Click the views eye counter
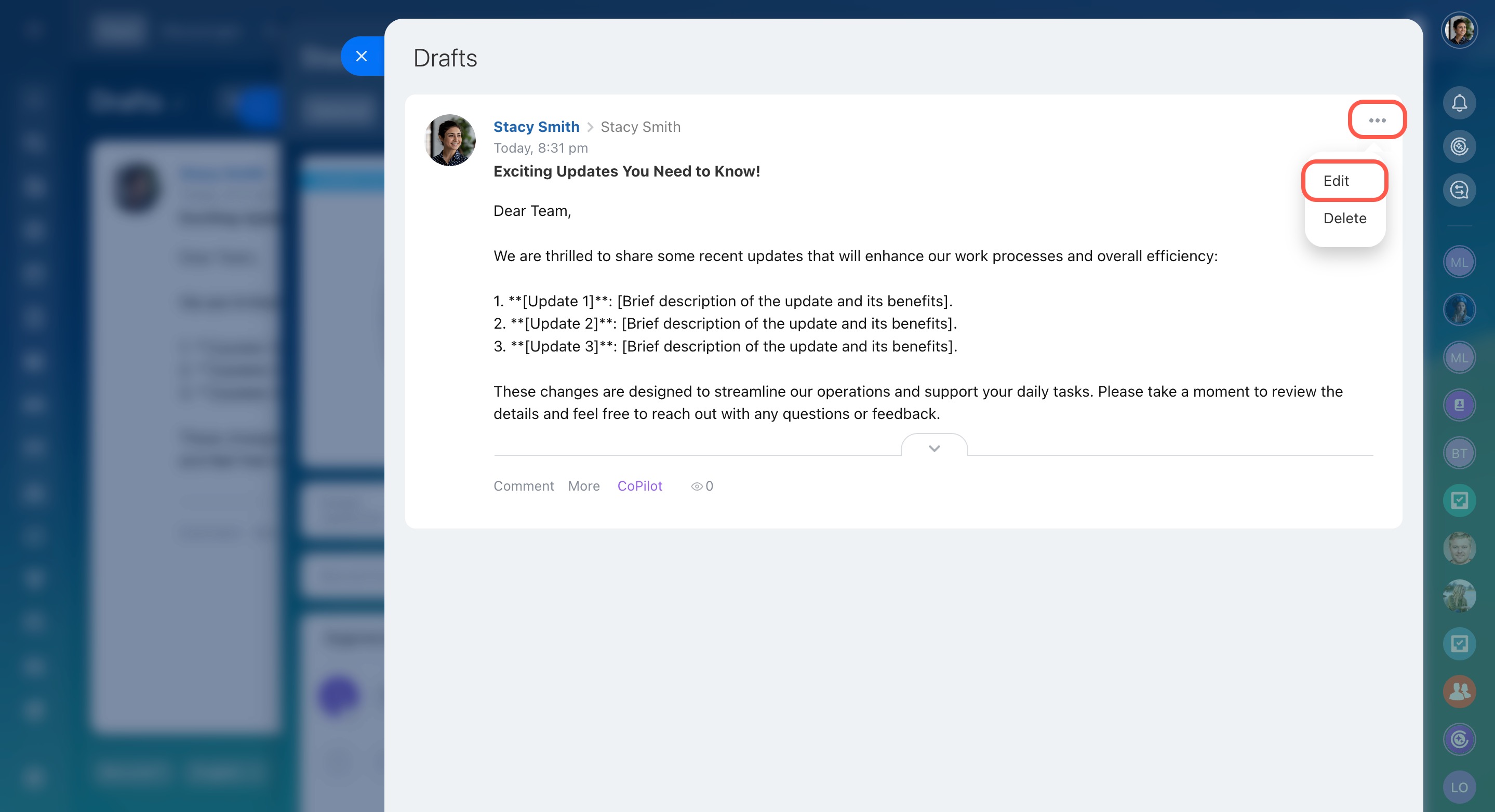 [x=701, y=486]
